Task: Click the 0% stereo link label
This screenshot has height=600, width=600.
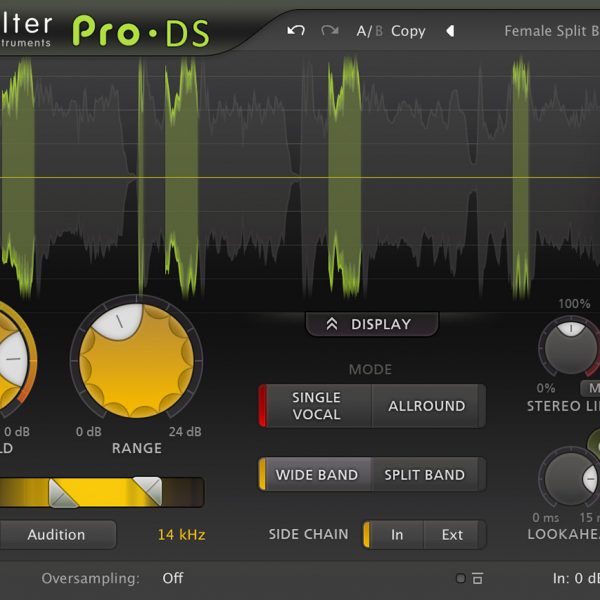Action: pyautogui.click(x=546, y=388)
